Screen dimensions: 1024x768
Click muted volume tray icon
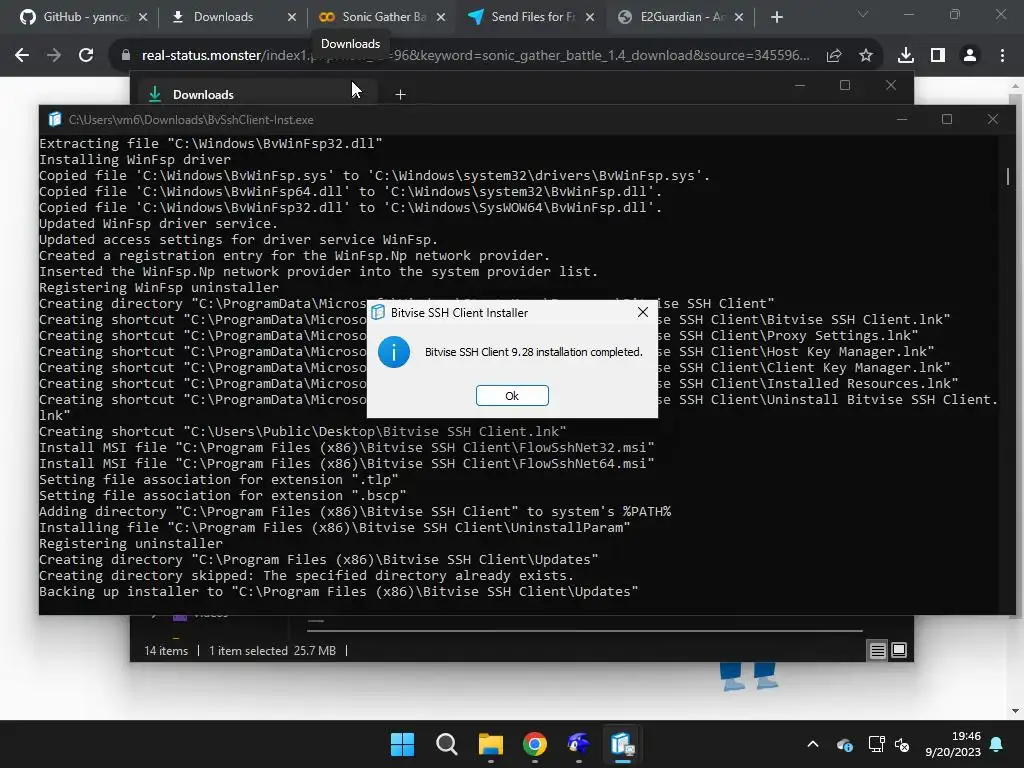tap(902, 744)
